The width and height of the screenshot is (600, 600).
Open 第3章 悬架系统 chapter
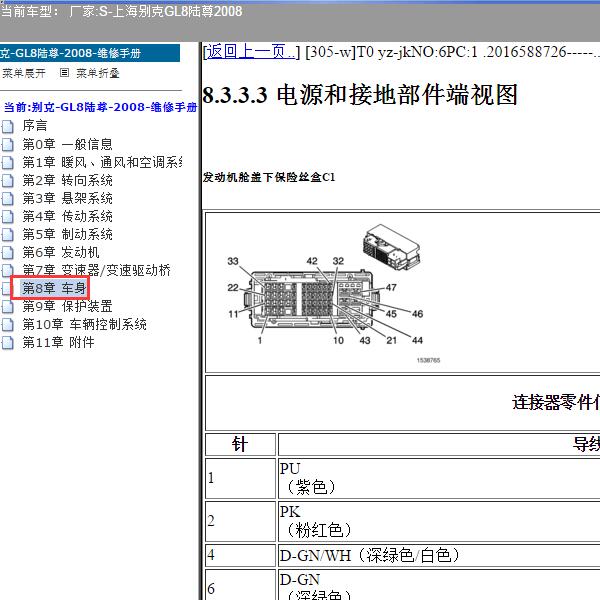coord(67,198)
